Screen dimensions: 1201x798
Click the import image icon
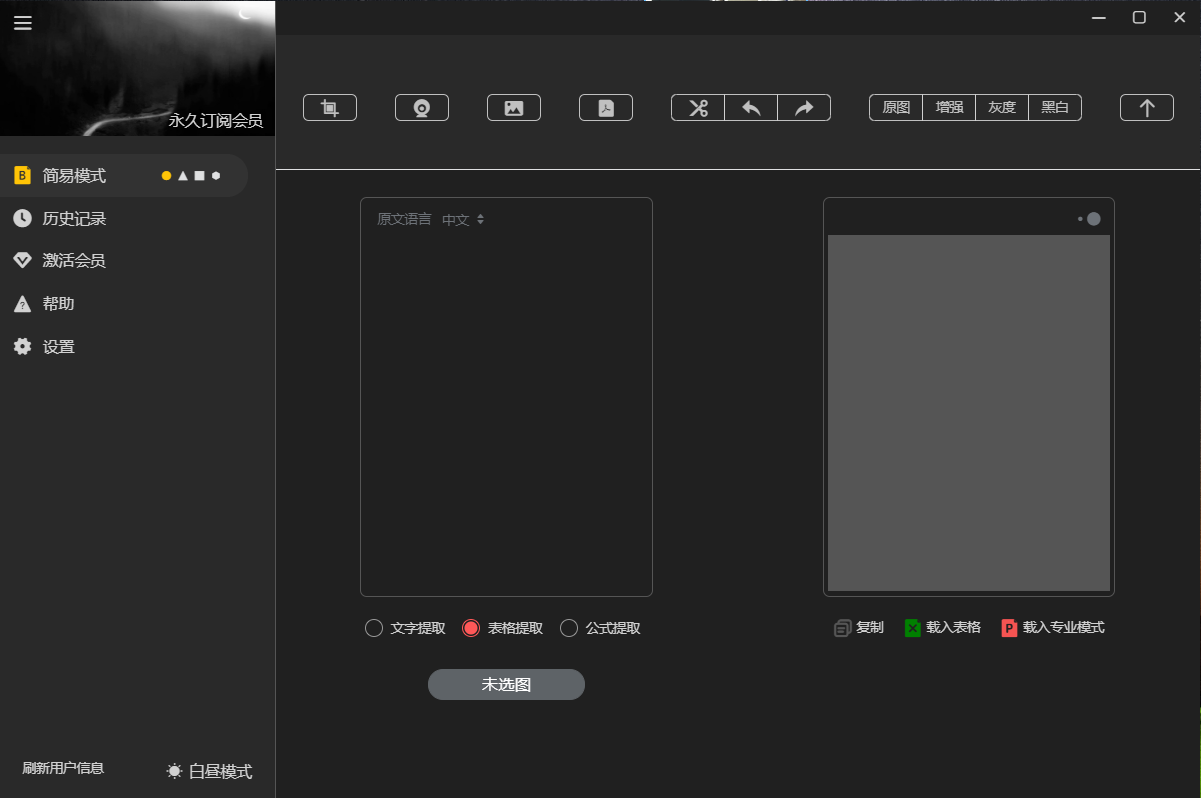click(514, 108)
